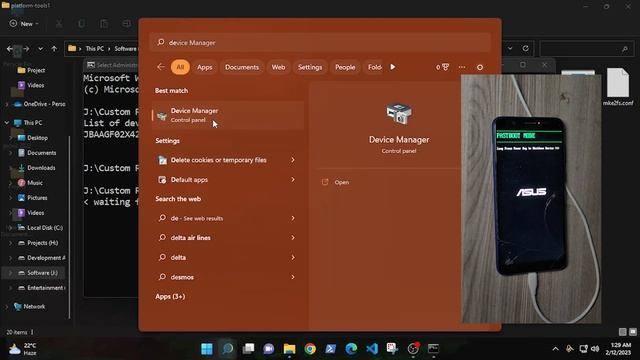Click the taskbar clock showing 1:29 AM

tap(618, 349)
